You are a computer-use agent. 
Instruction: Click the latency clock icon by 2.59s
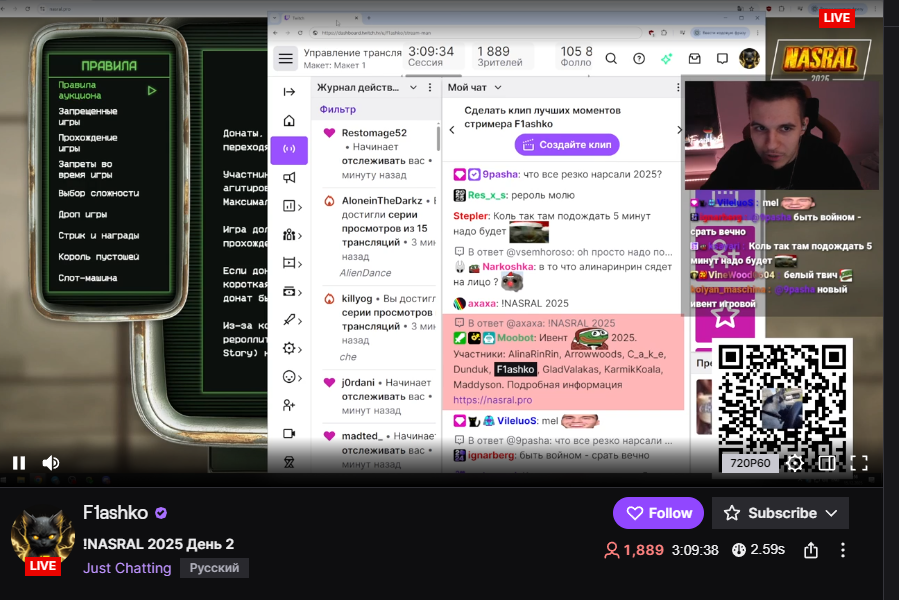point(739,550)
